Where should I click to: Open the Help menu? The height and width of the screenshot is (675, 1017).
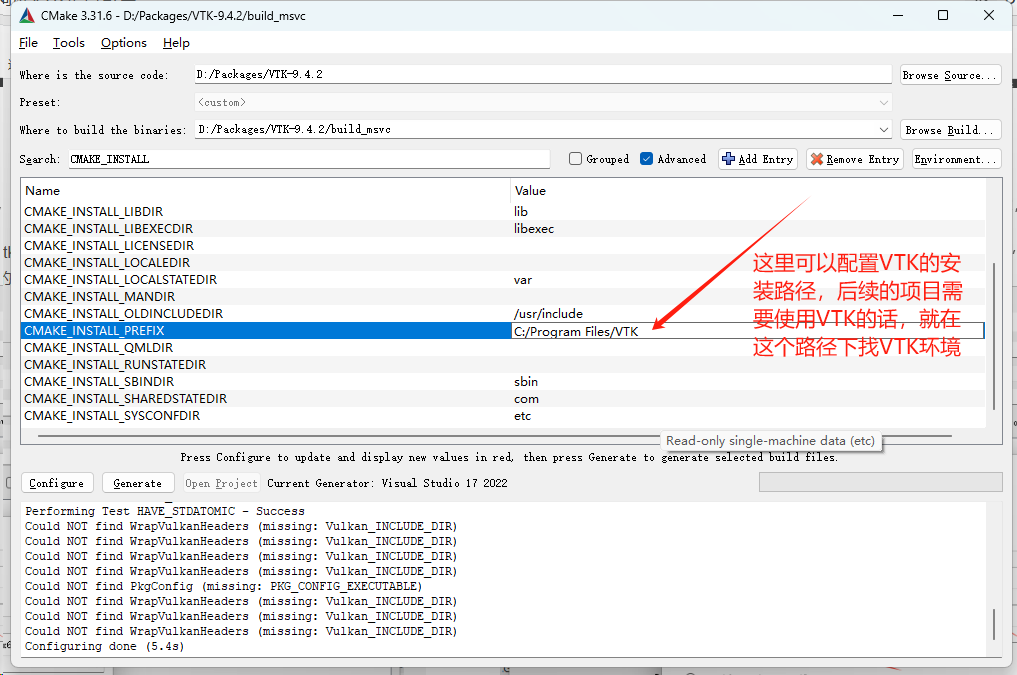pyautogui.click(x=176, y=43)
